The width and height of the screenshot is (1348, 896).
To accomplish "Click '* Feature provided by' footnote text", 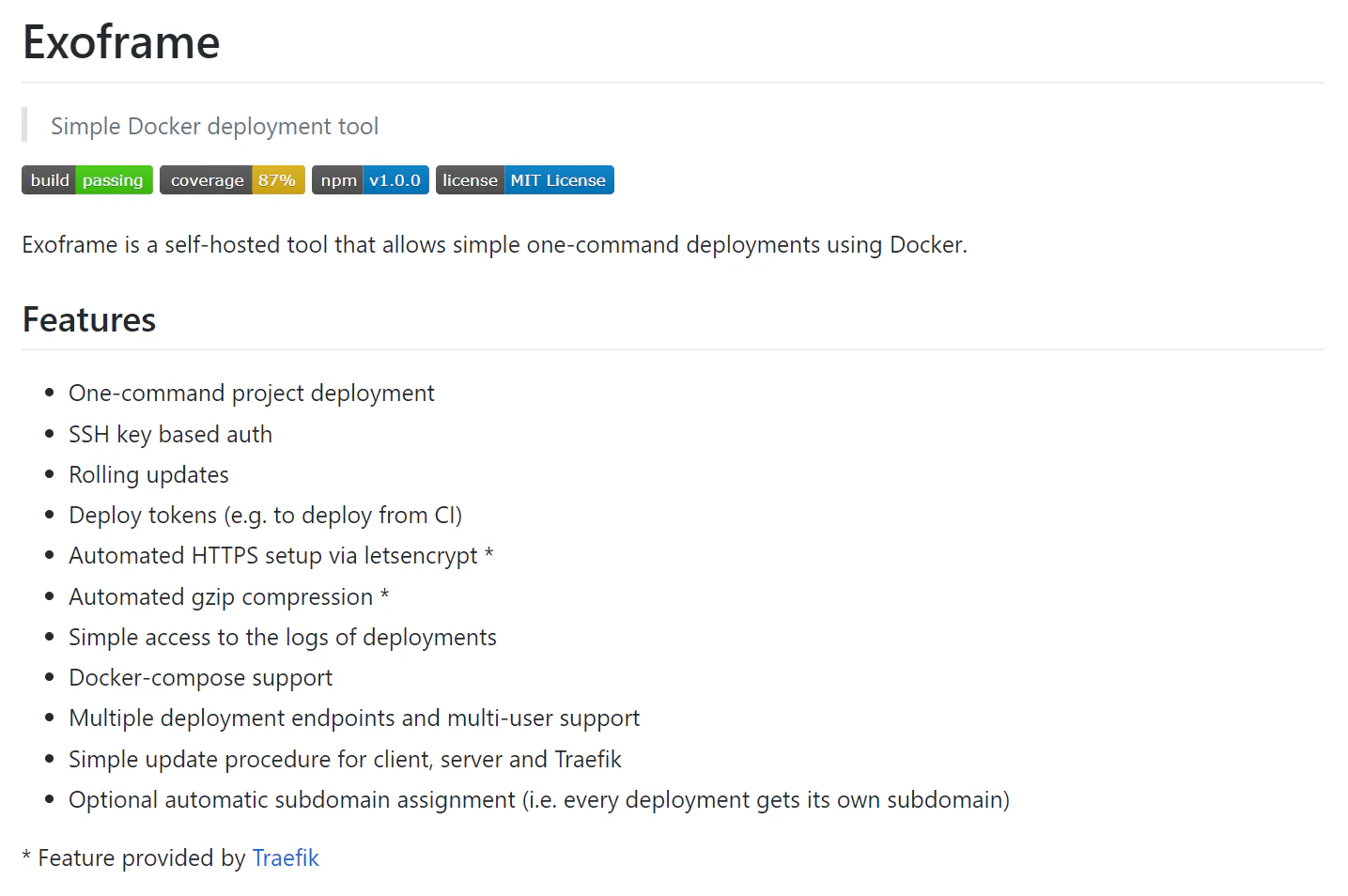I will coord(133,858).
